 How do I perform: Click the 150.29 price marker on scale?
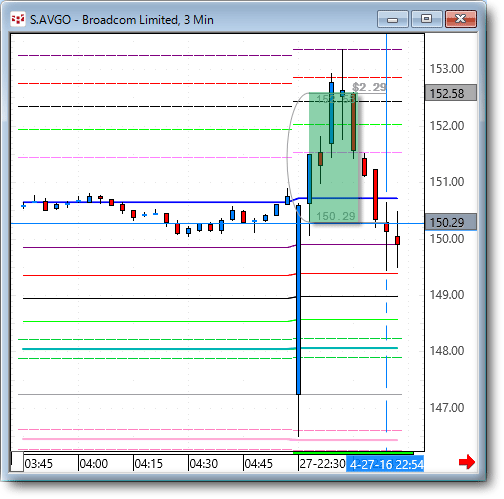coord(451,222)
